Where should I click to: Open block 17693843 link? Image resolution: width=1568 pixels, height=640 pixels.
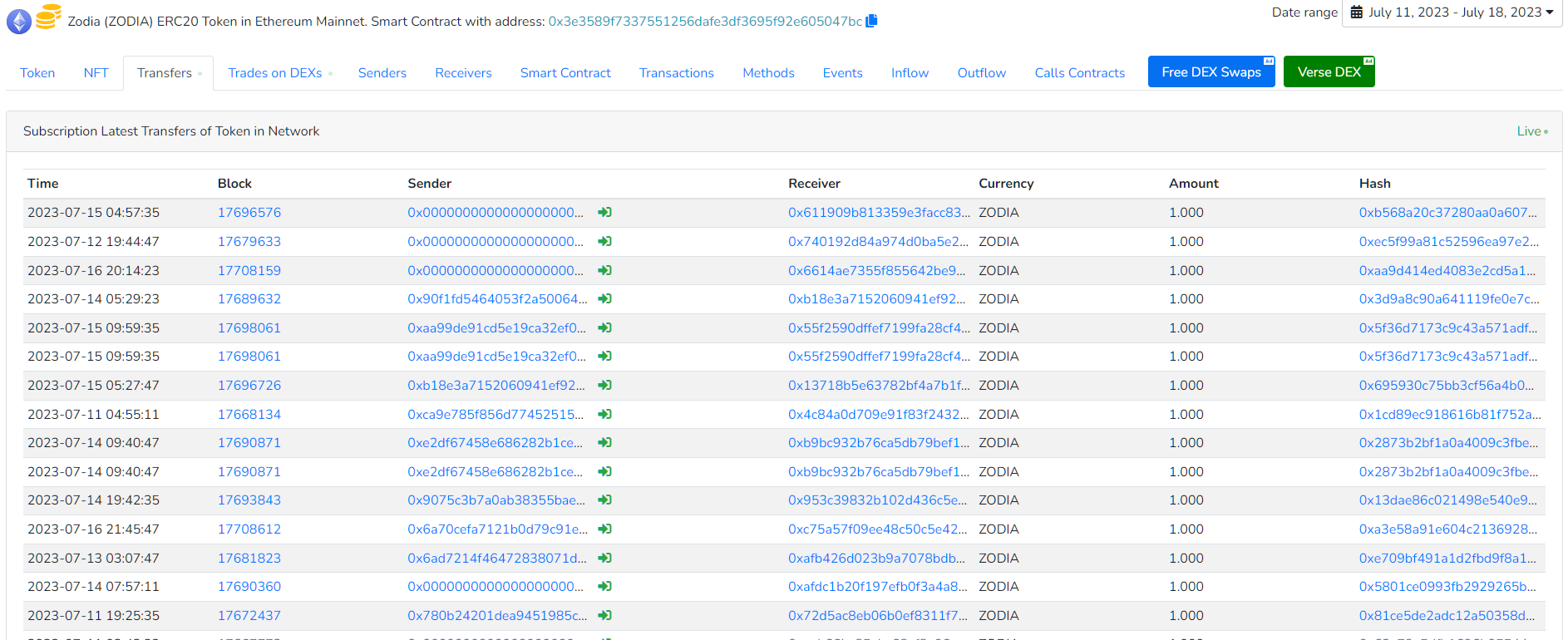tap(249, 500)
